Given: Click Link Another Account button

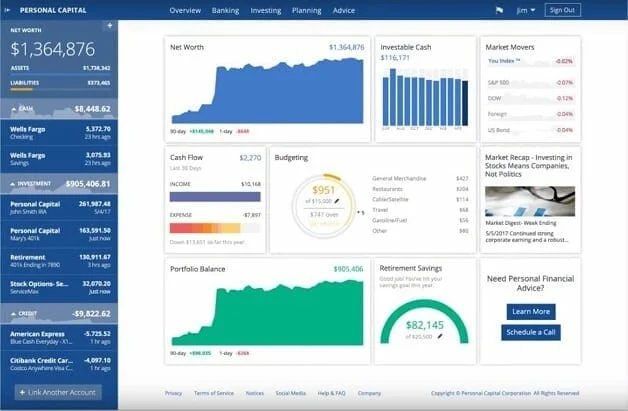Looking at the screenshot, I should 58,393.
